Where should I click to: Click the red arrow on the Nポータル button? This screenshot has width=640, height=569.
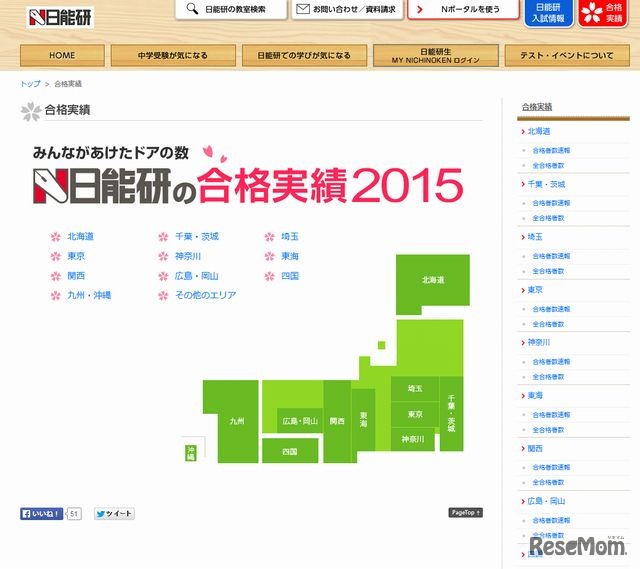[420, 9]
